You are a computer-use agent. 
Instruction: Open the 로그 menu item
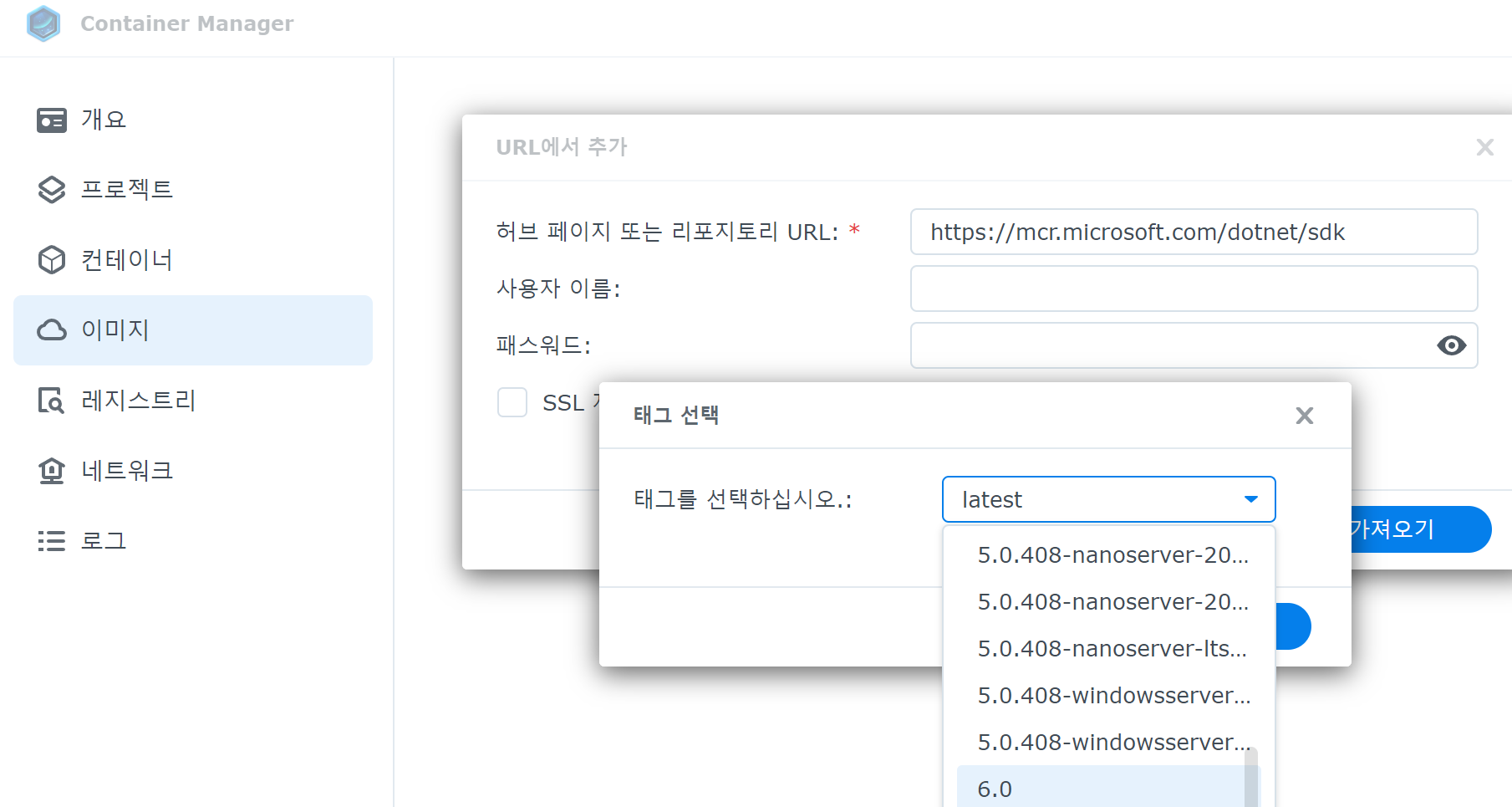pyautogui.click(x=193, y=541)
